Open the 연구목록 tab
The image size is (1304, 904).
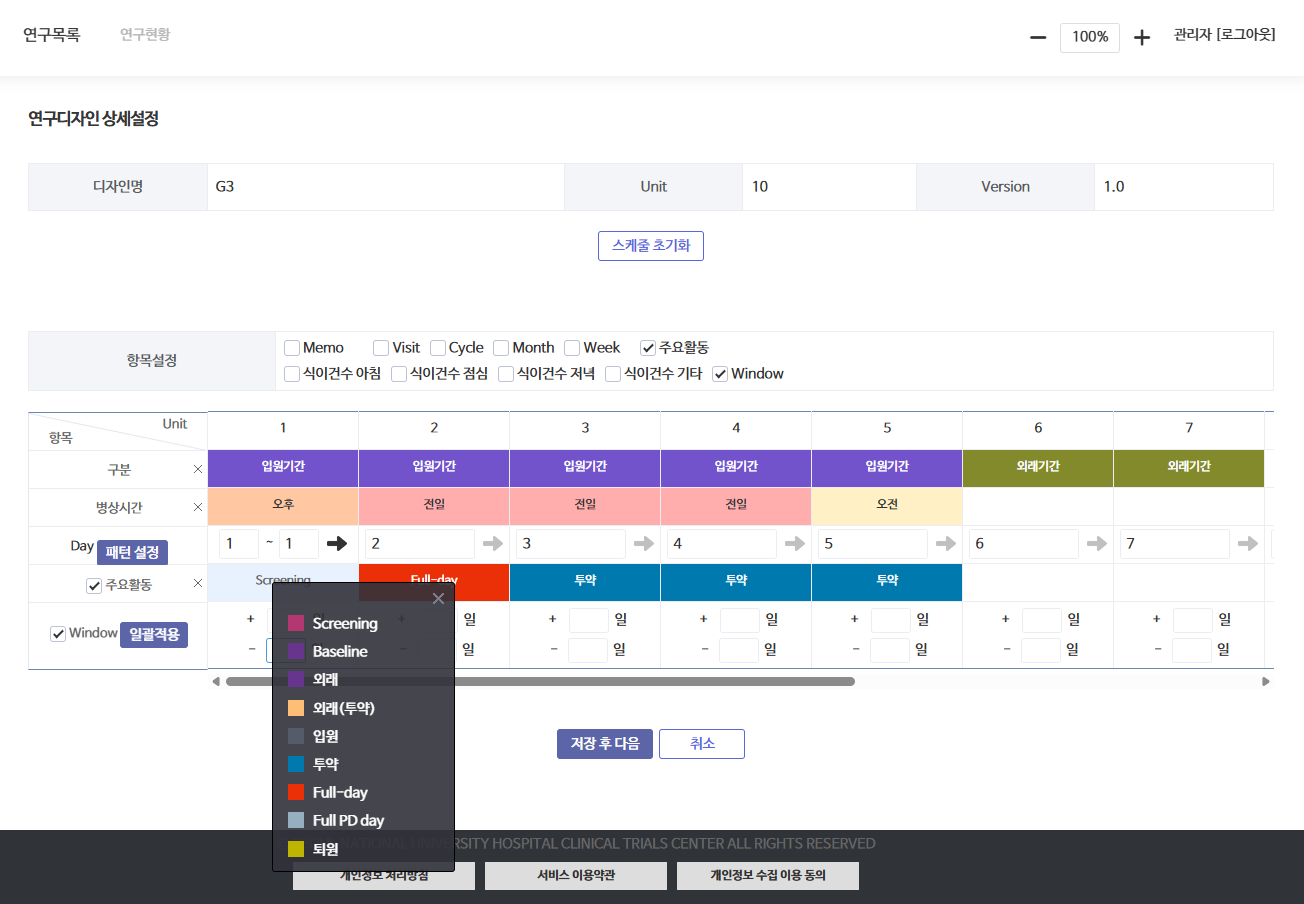pyautogui.click(x=52, y=35)
